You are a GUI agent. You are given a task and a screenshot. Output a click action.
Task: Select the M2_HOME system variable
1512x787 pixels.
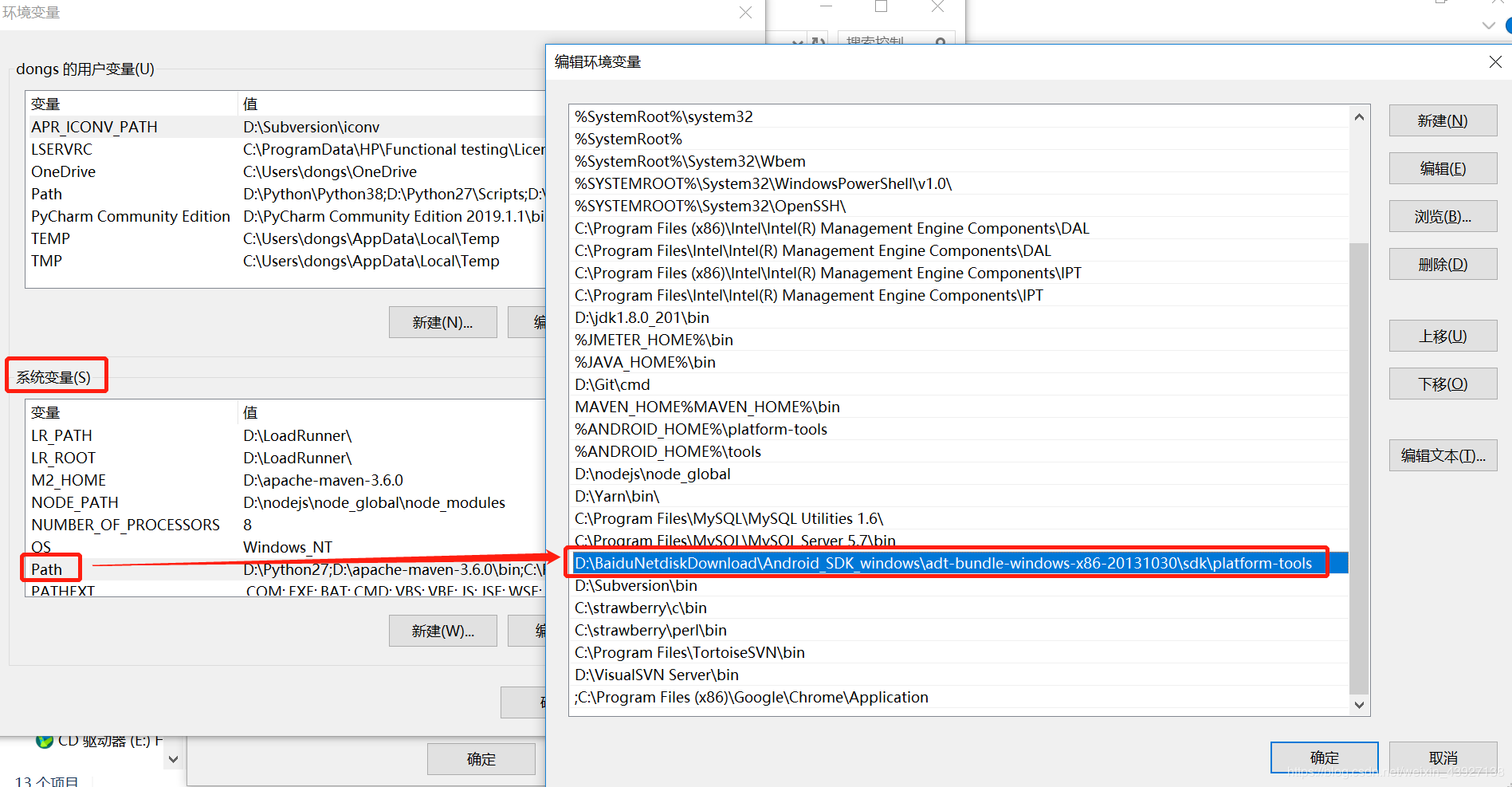tap(69, 480)
